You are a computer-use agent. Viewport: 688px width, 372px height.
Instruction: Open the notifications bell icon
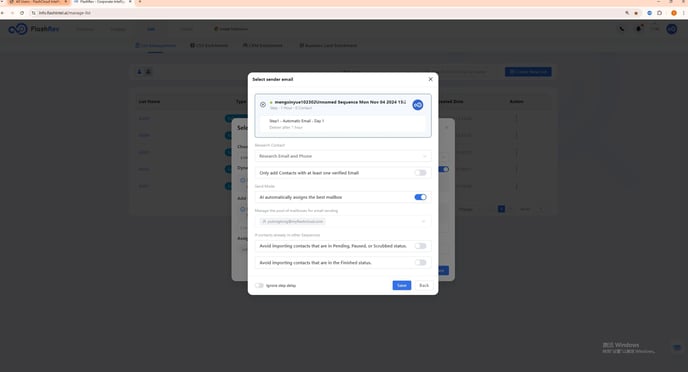638,29
